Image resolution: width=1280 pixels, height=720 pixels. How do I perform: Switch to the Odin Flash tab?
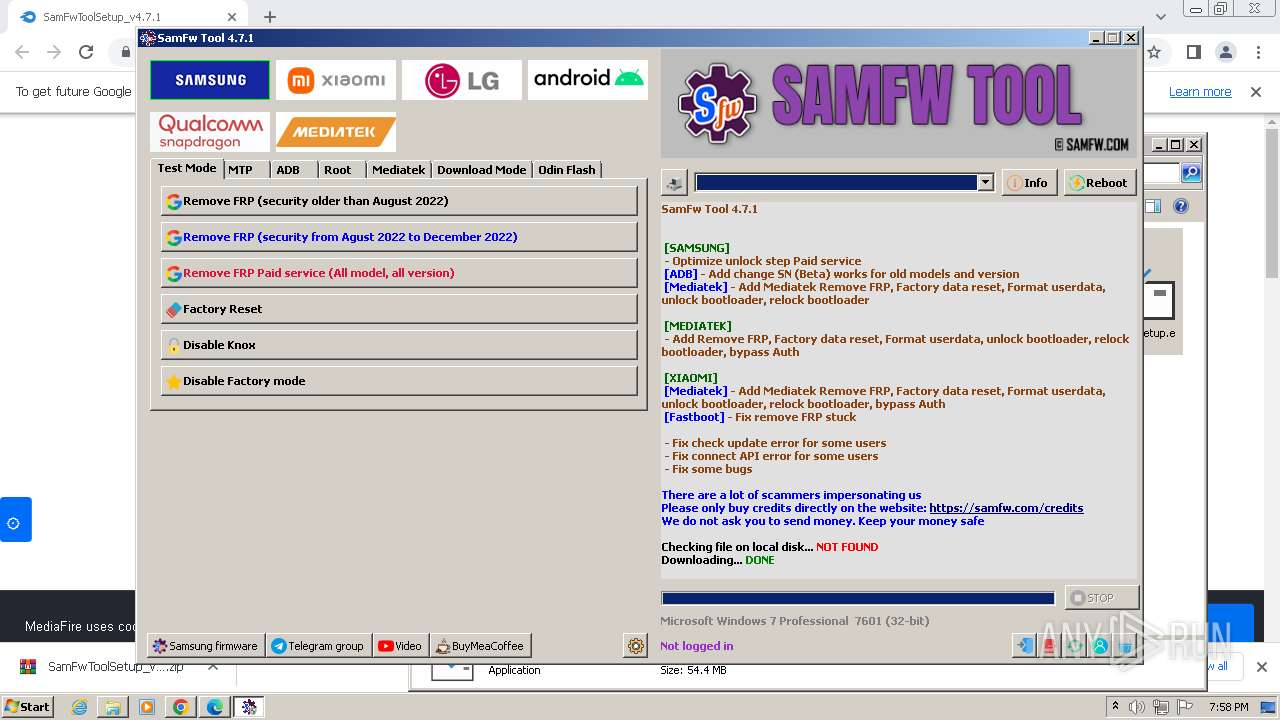[x=566, y=170]
